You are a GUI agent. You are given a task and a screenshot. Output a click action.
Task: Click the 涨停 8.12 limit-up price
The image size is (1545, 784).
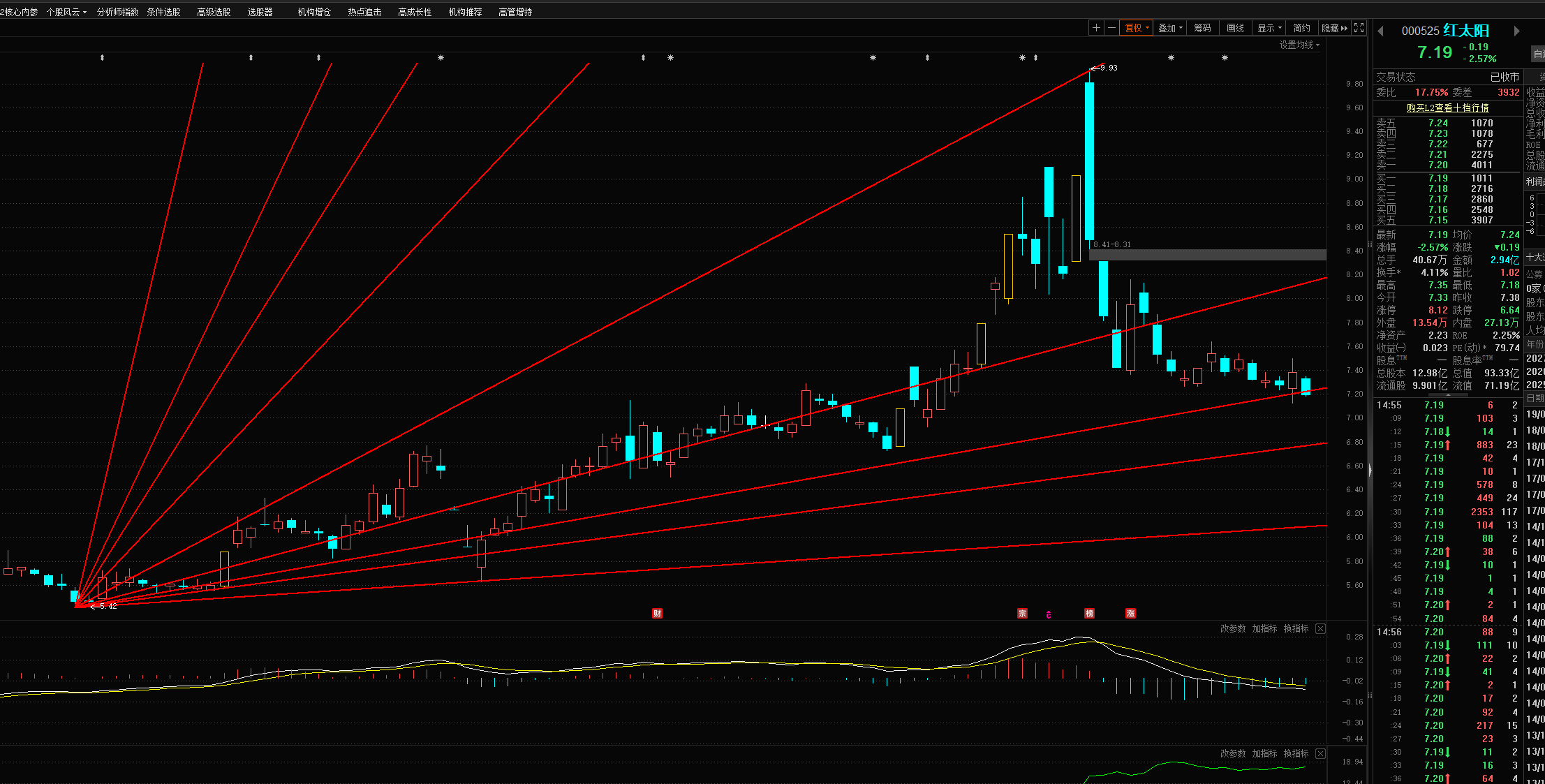pos(1437,310)
